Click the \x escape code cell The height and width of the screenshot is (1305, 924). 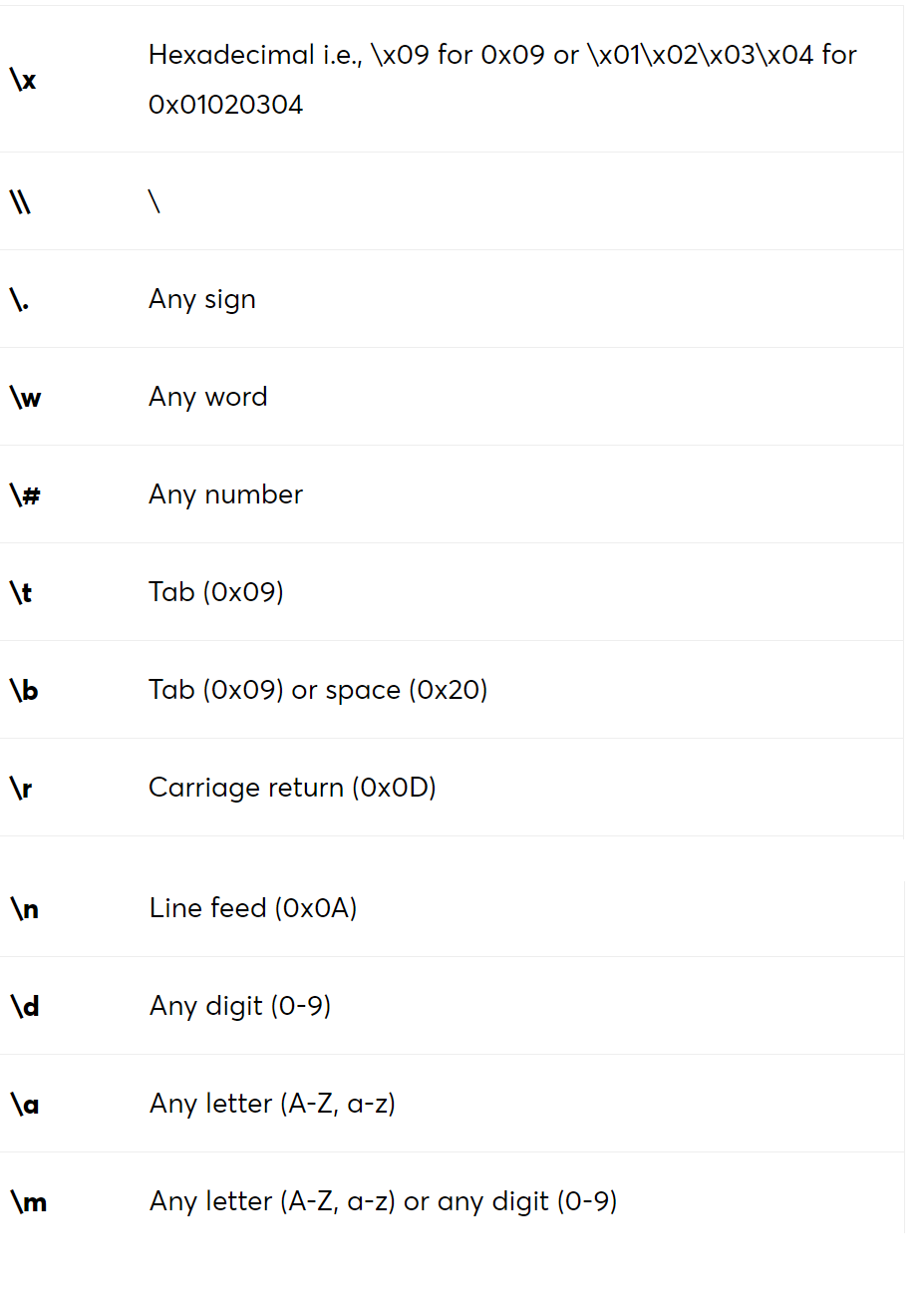click(x=23, y=79)
